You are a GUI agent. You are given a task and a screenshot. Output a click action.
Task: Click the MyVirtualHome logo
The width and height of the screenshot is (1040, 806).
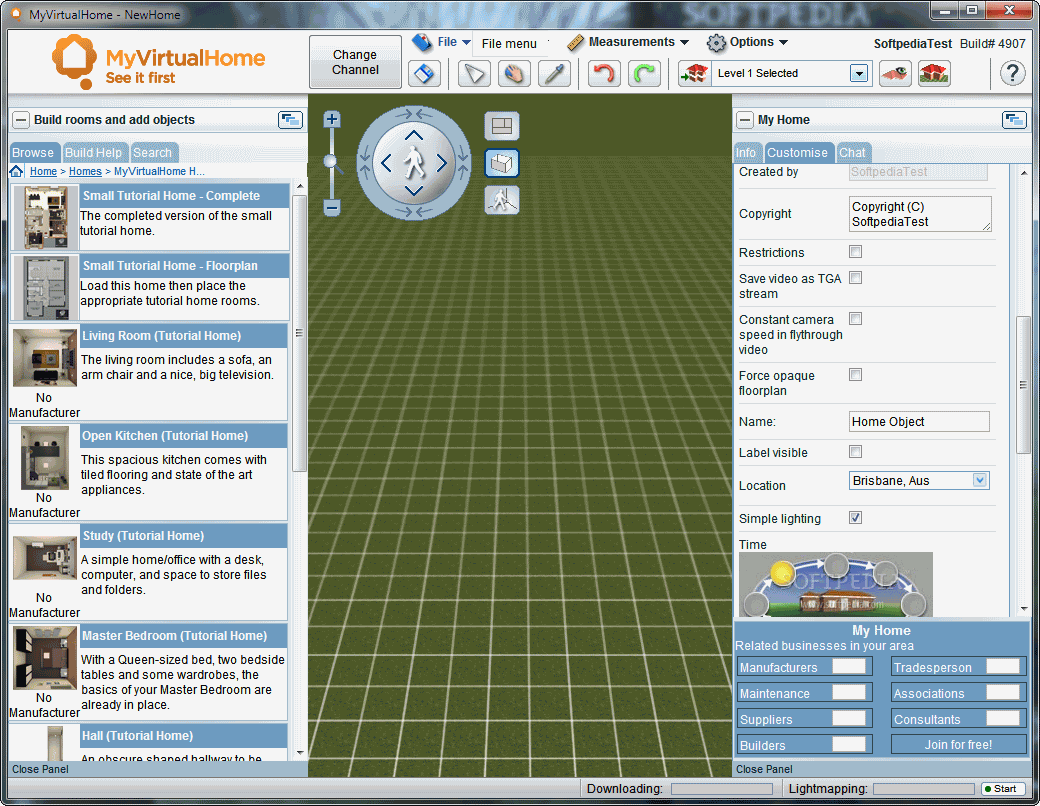tap(159, 63)
